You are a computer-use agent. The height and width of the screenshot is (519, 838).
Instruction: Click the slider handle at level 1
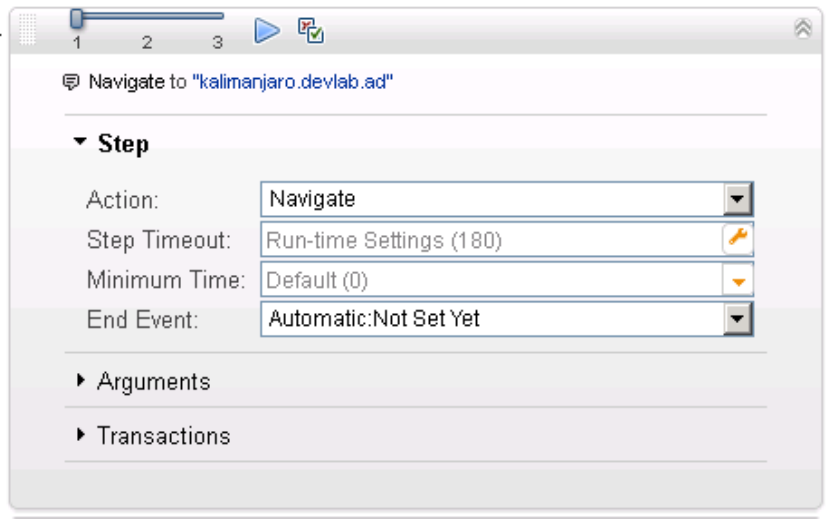pos(76,18)
